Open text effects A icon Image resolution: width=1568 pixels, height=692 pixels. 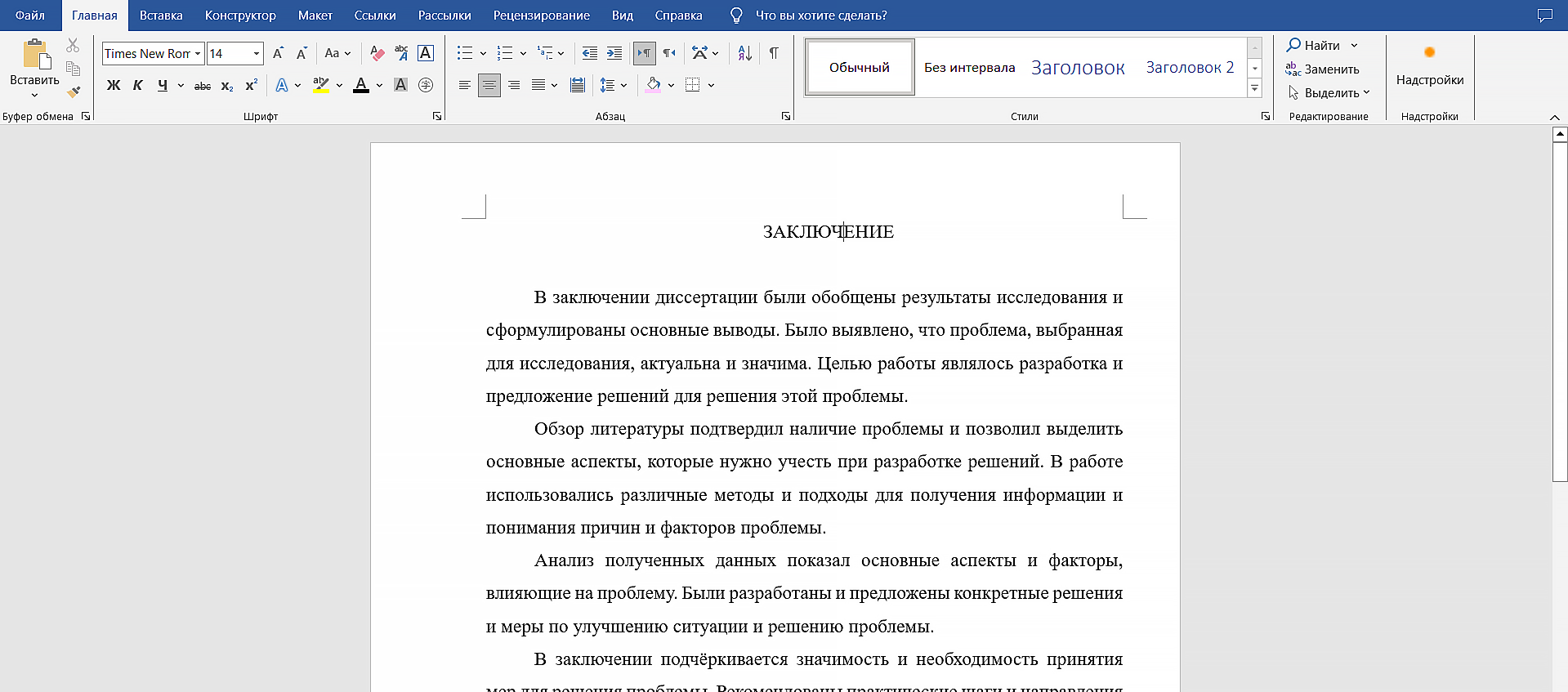tap(282, 85)
